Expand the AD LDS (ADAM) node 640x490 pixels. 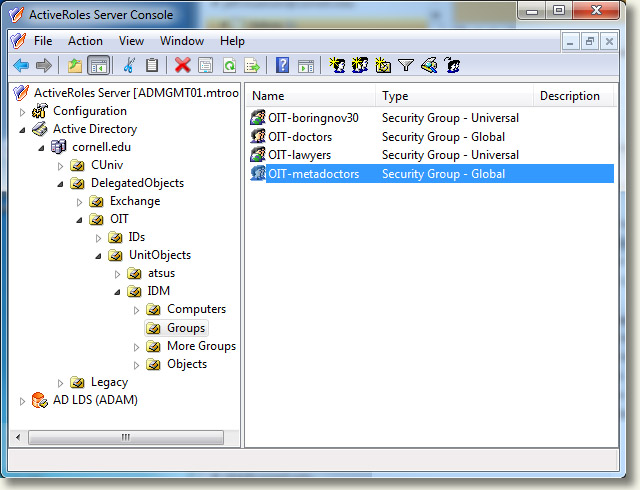tap(22, 401)
